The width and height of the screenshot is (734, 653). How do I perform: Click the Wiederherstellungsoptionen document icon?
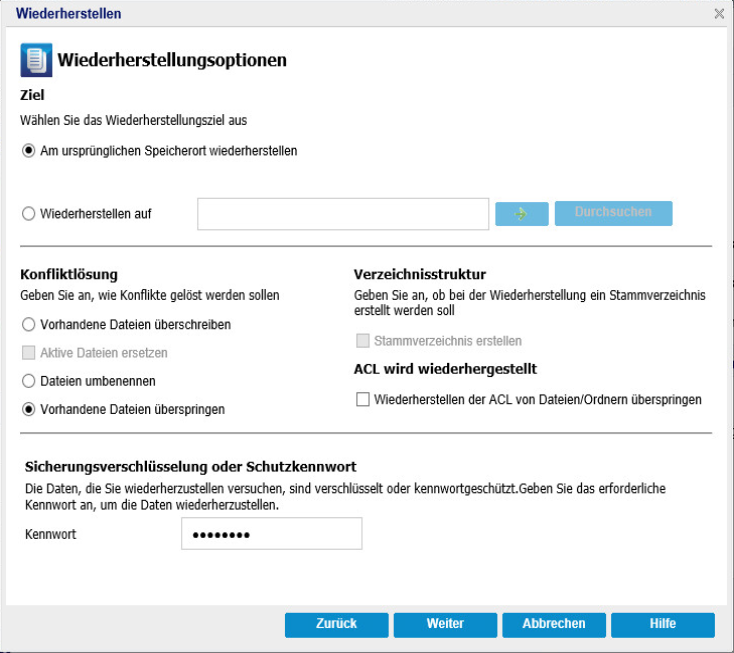coord(37,61)
